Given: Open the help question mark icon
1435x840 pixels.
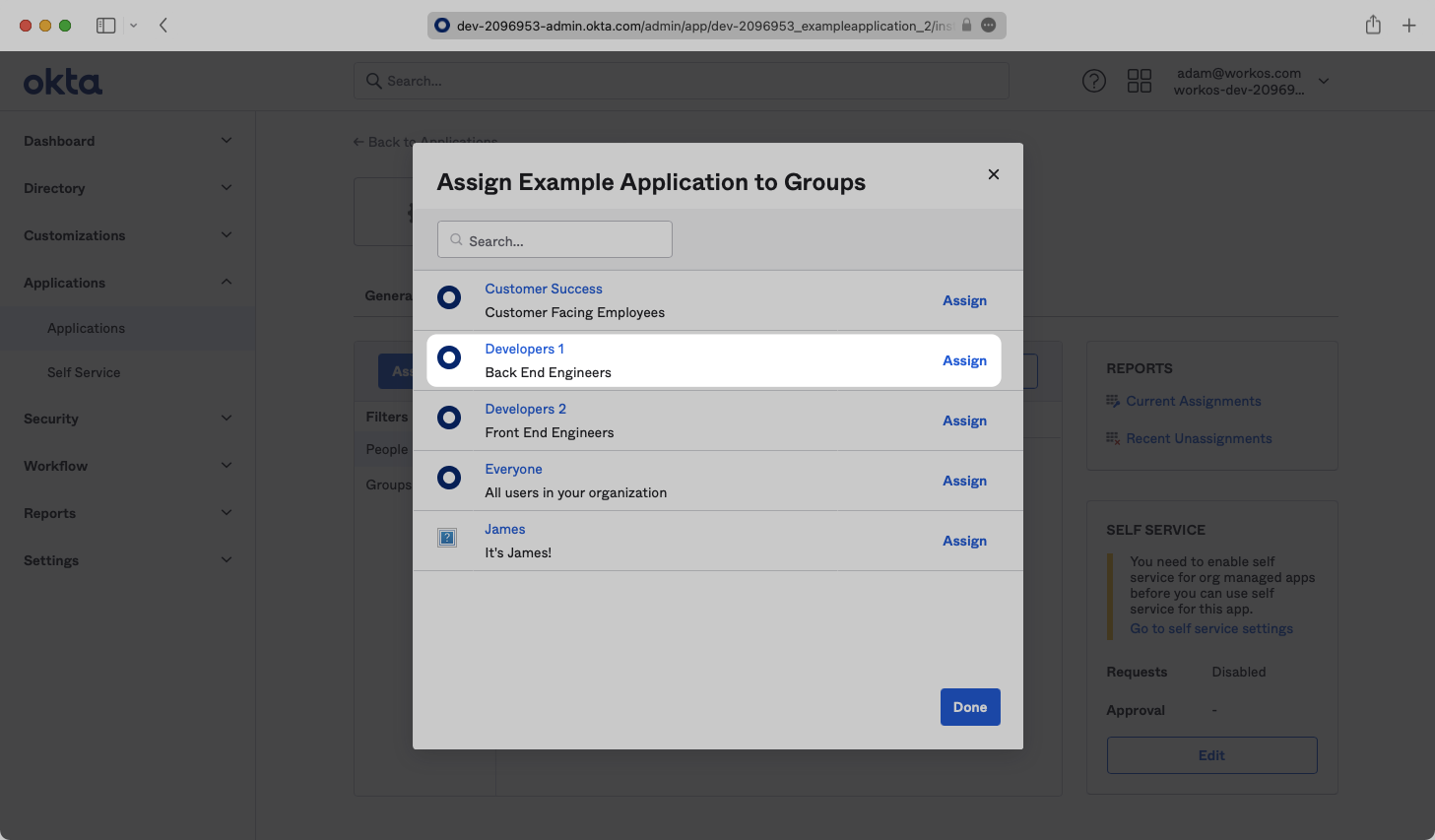Looking at the screenshot, I should (x=1093, y=81).
